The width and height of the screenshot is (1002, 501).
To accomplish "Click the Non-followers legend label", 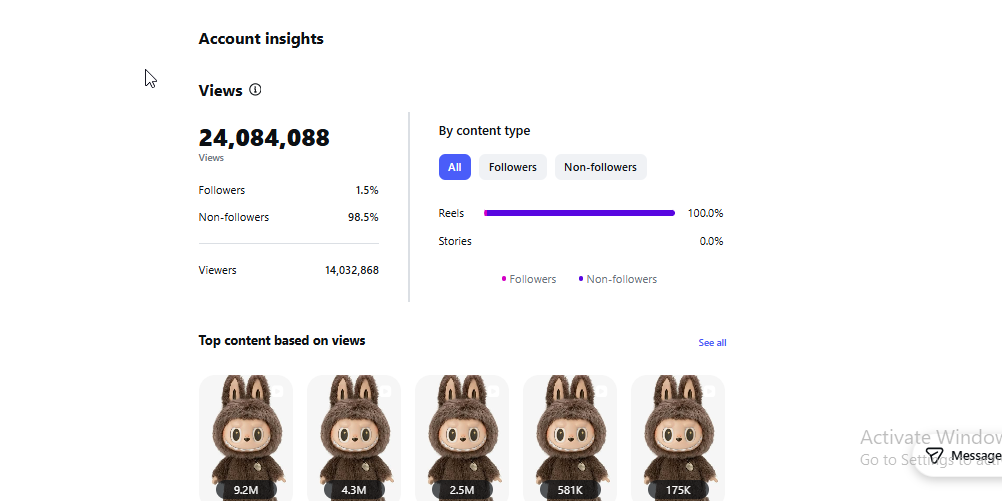I will click(621, 279).
